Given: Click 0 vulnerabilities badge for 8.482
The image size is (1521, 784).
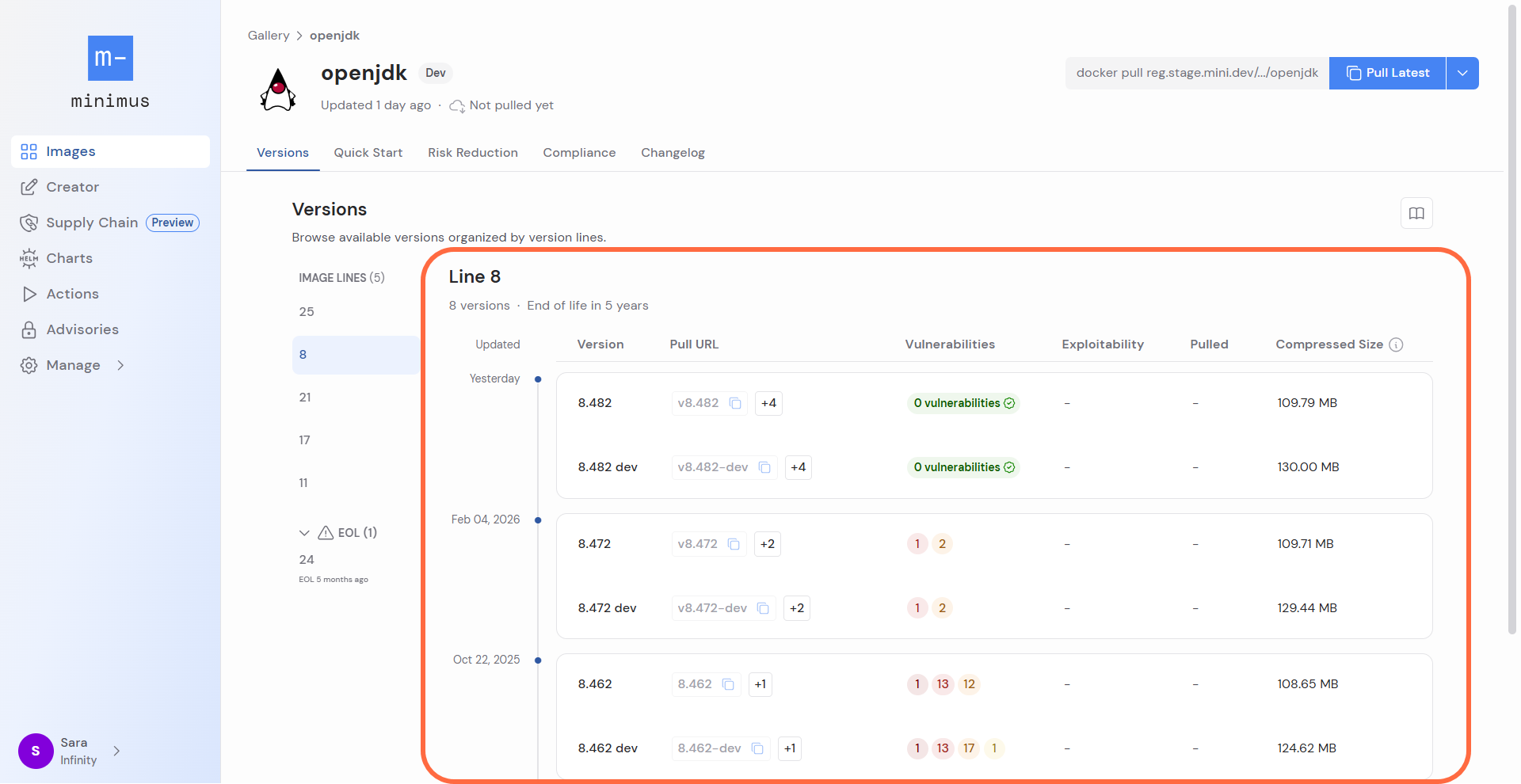Looking at the screenshot, I should point(963,403).
